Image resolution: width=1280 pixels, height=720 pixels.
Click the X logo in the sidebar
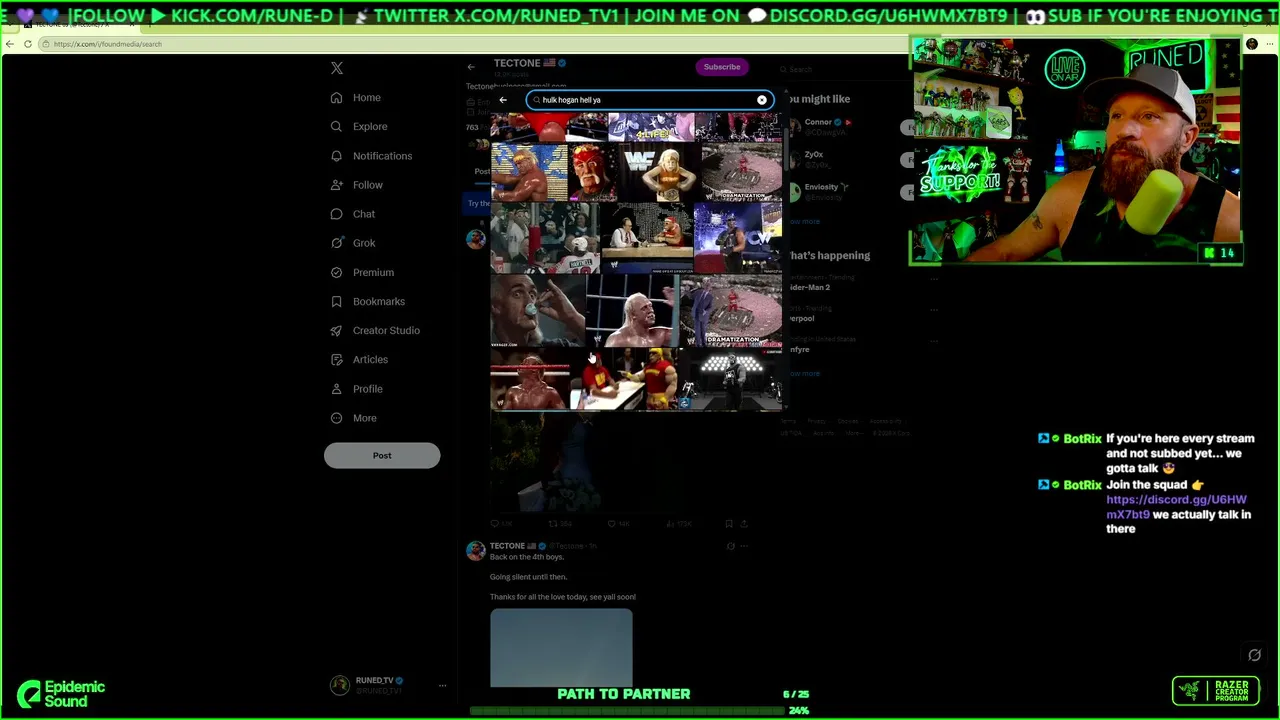coord(337,68)
